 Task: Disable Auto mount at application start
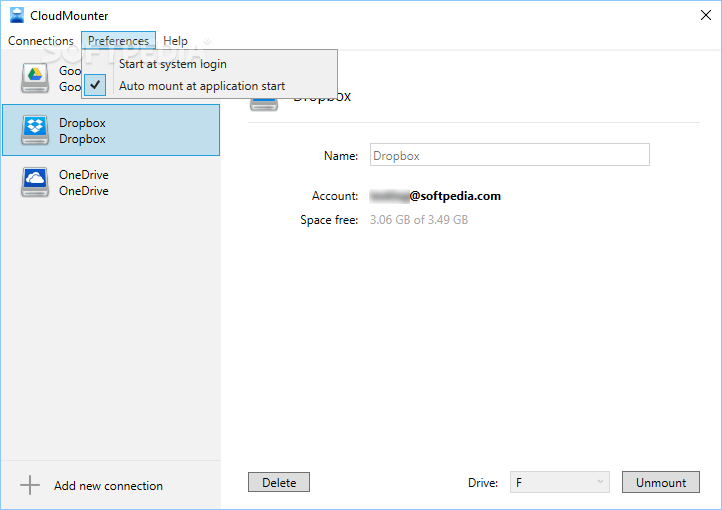pos(201,86)
